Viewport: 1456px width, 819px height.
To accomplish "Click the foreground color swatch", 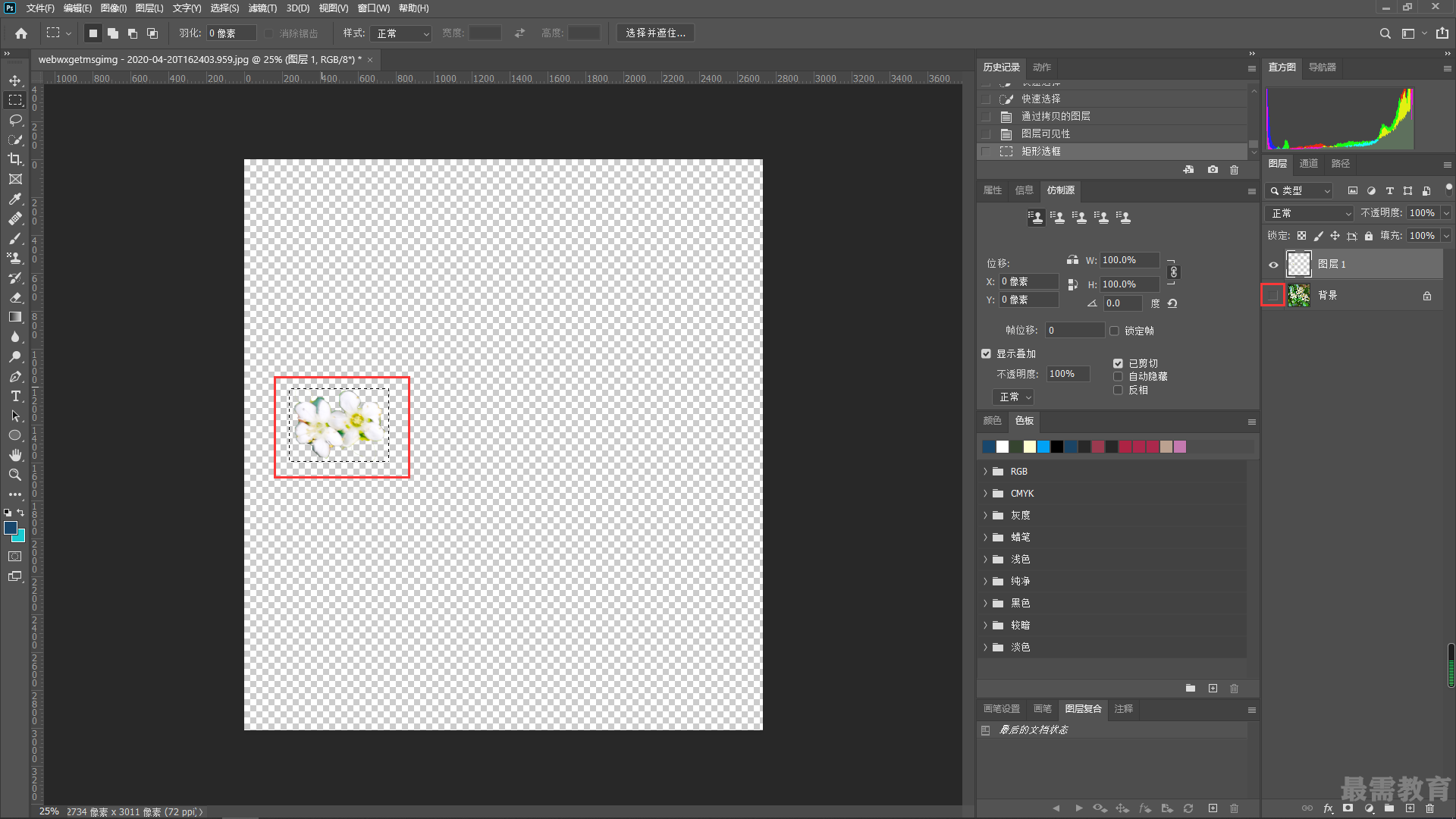I will pyautogui.click(x=11, y=529).
